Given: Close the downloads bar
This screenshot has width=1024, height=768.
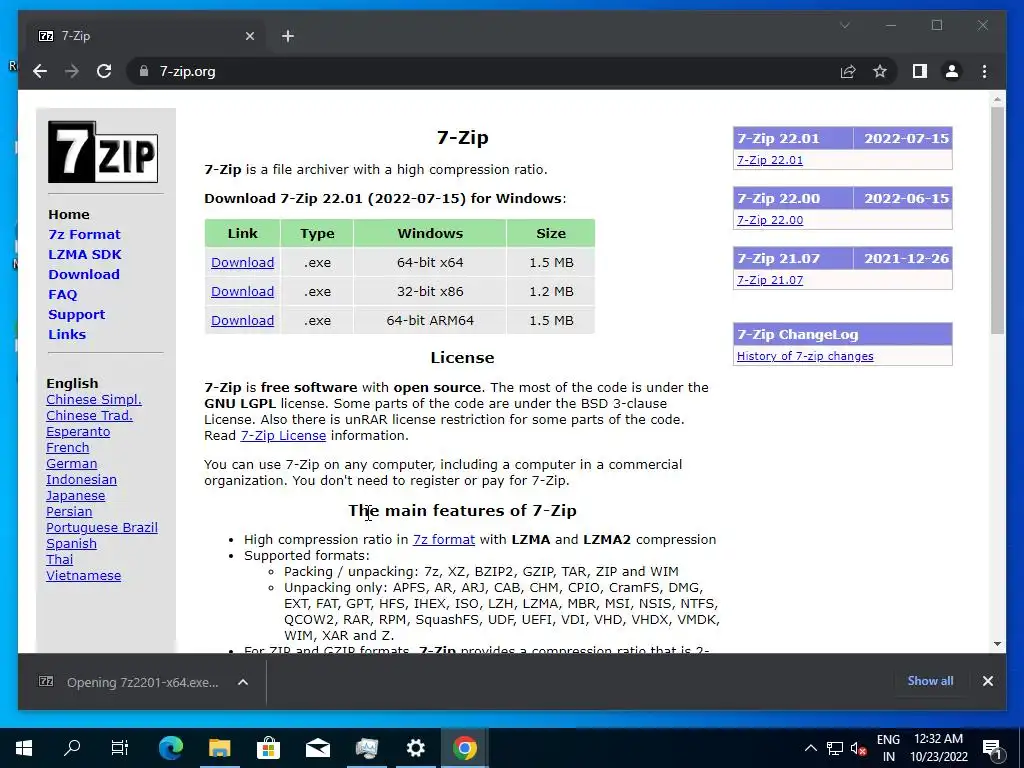Looking at the screenshot, I should (987, 681).
